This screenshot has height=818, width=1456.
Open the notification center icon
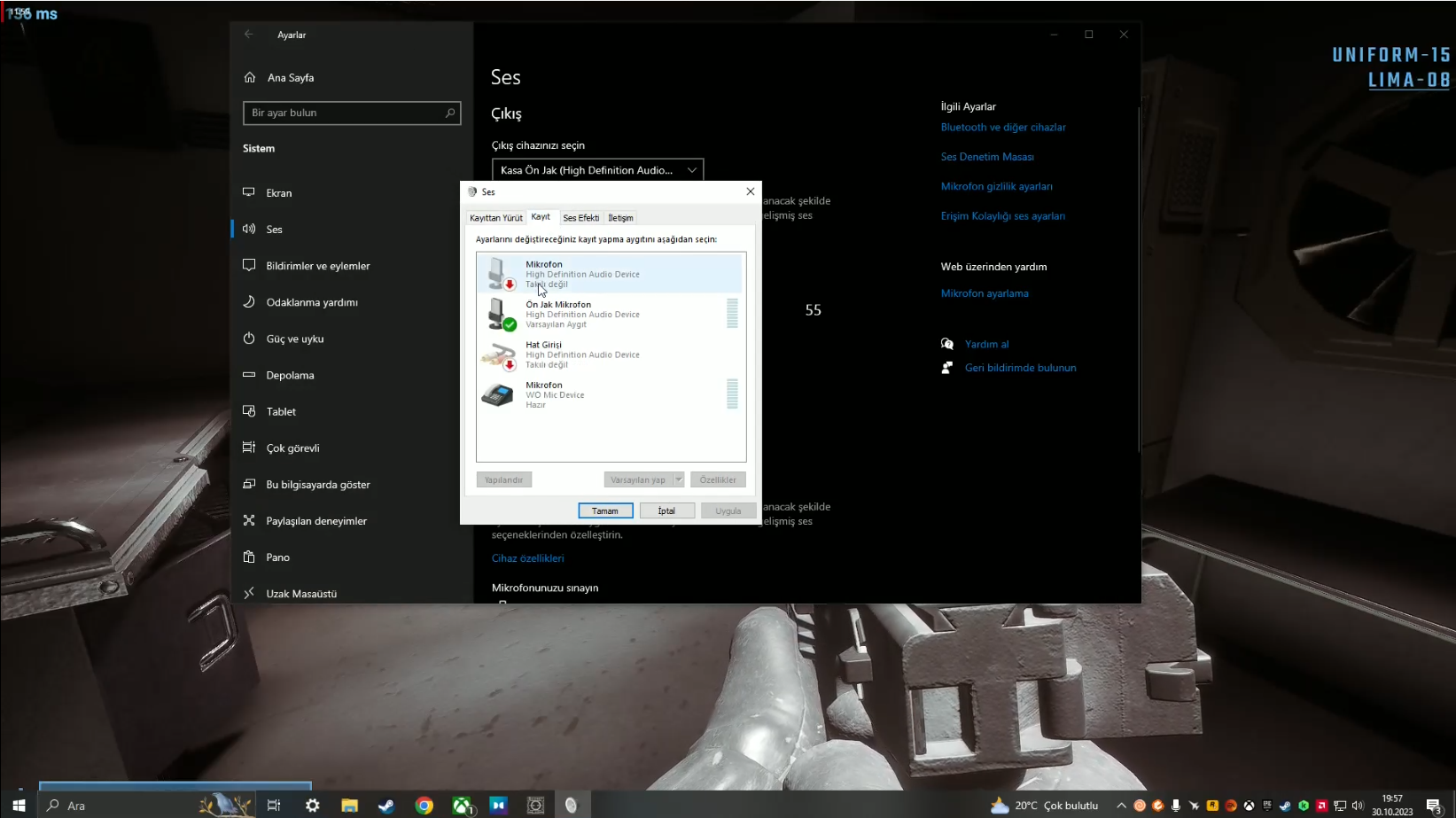tap(1434, 806)
